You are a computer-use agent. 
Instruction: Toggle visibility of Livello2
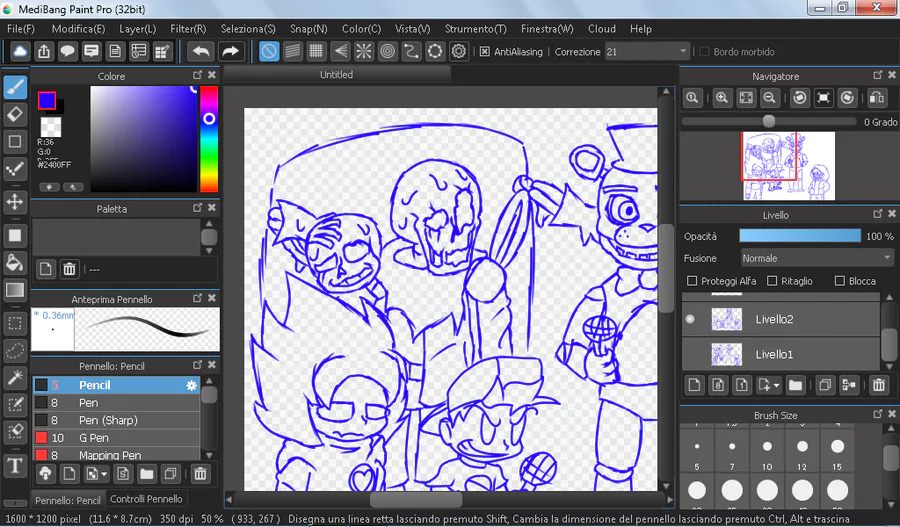coord(690,319)
